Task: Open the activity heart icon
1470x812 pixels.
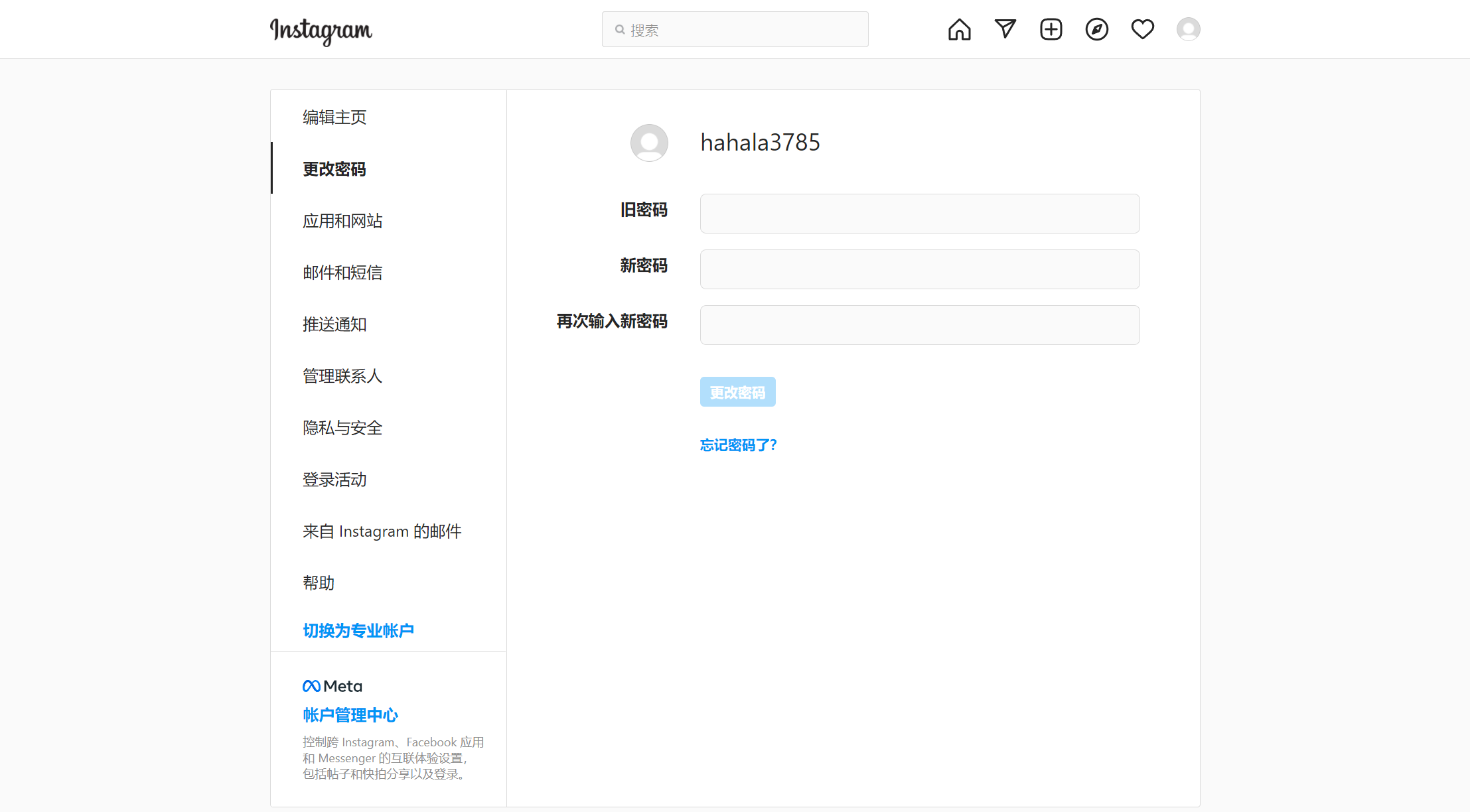Action: click(1142, 29)
